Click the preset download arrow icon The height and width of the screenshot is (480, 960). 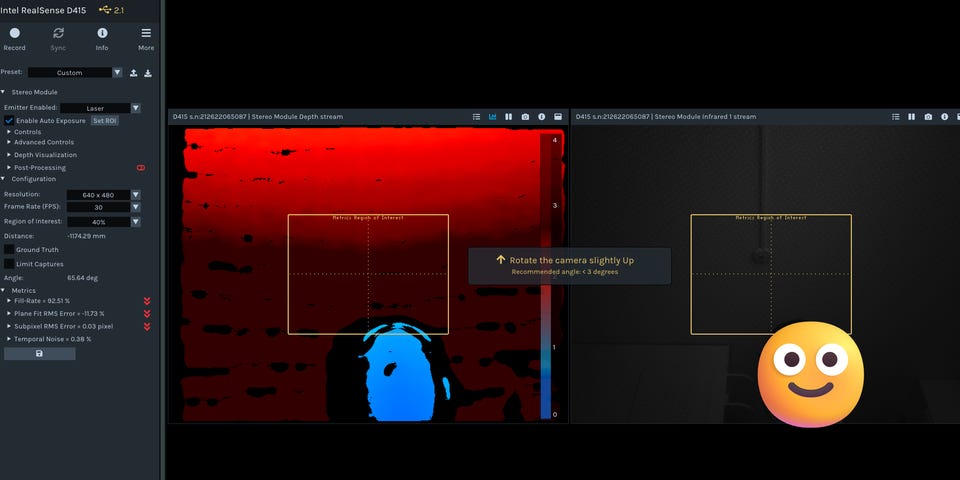[148, 73]
